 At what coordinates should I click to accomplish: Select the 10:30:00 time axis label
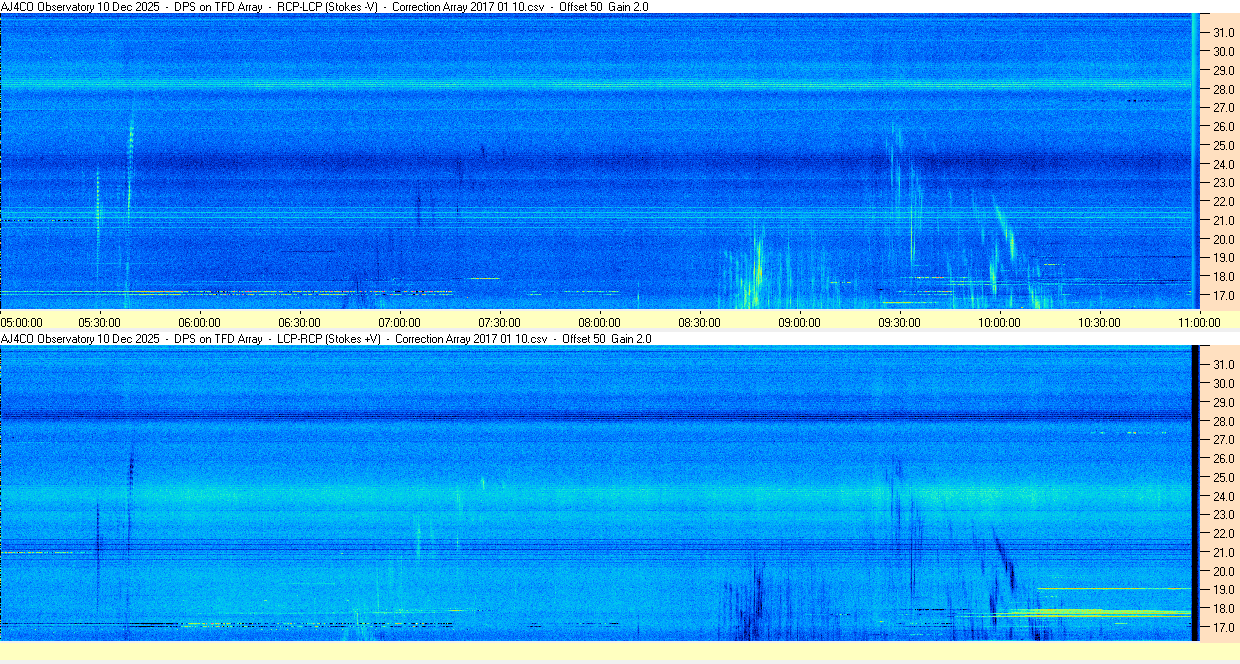tap(1100, 322)
